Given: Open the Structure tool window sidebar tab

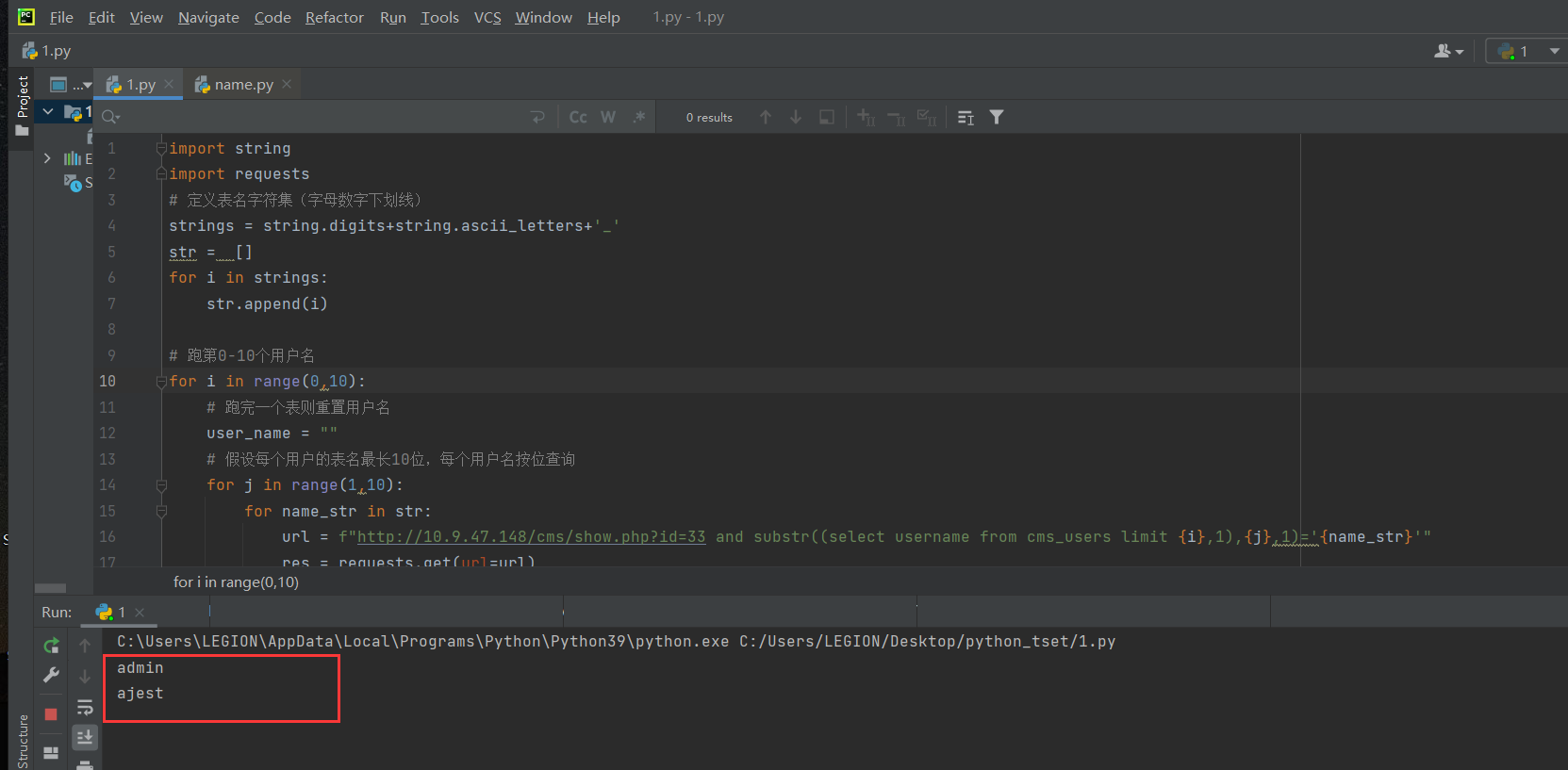Looking at the screenshot, I should click(x=23, y=741).
